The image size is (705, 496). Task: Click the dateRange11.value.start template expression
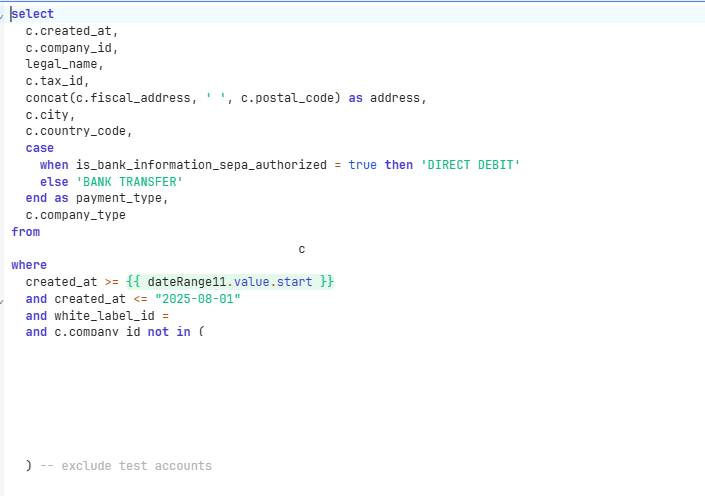point(229,282)
